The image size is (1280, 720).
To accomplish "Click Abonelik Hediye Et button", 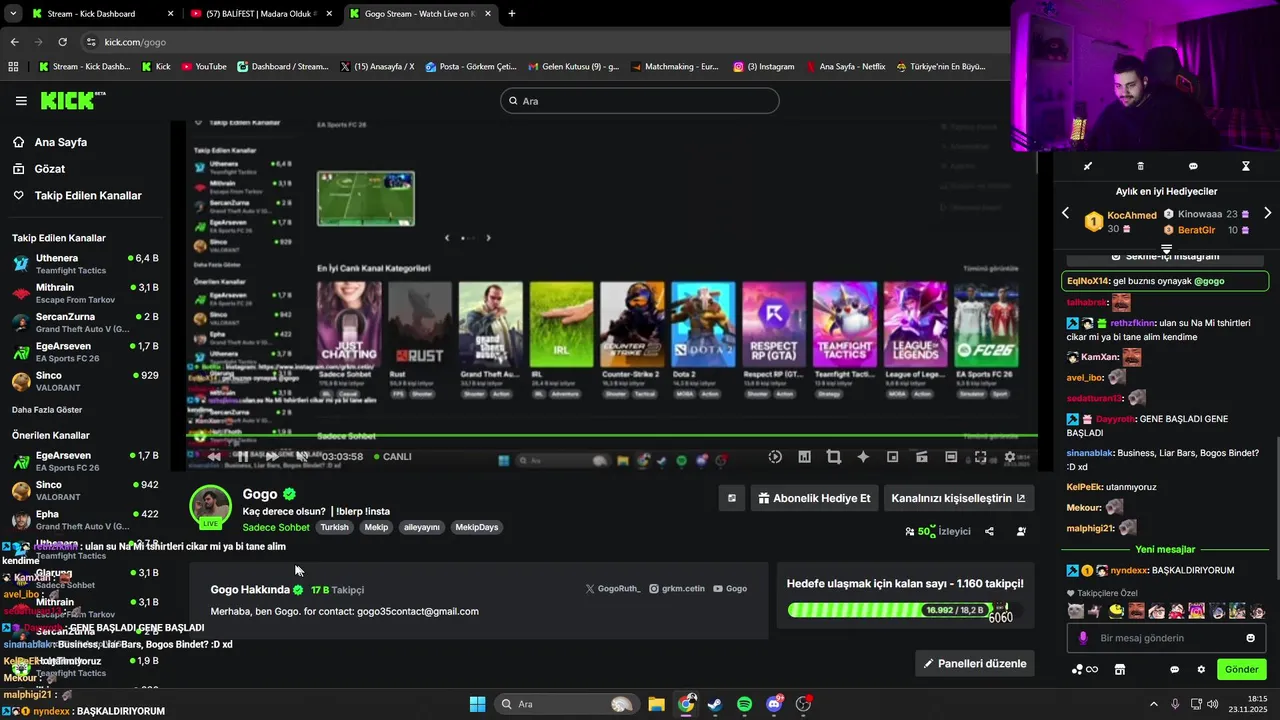I will [814, 498].
